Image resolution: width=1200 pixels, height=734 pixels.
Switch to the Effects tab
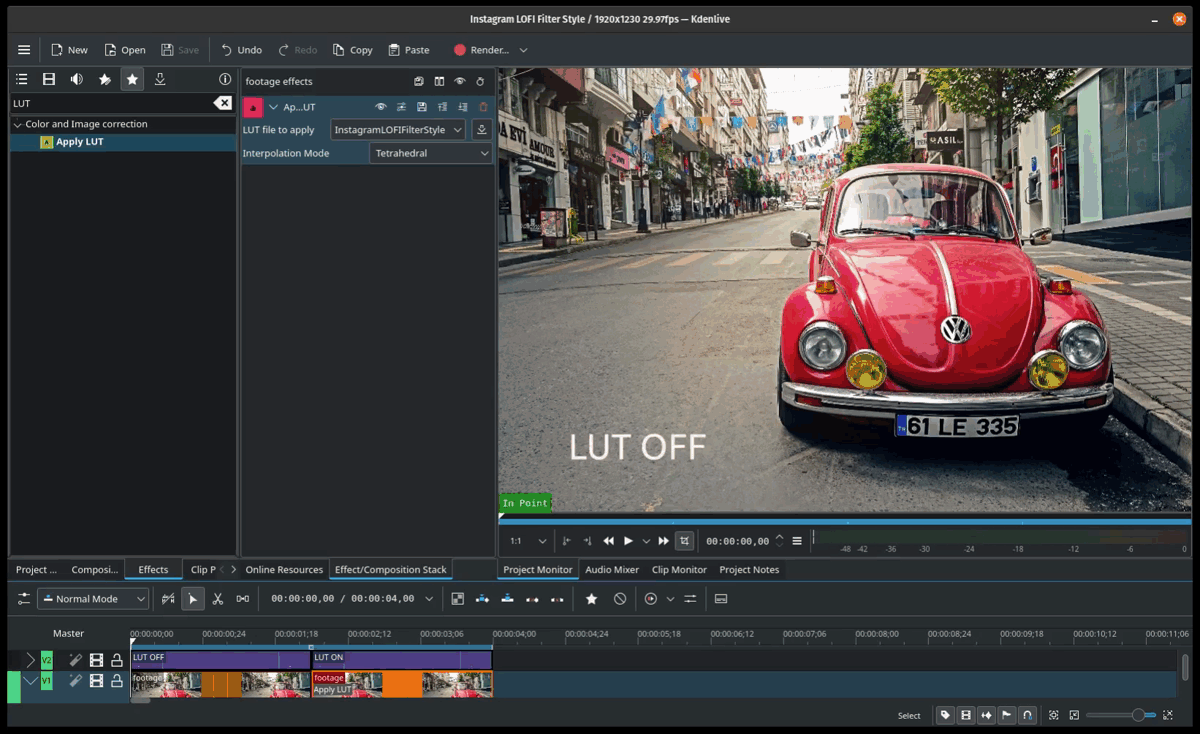pos(153,570)
